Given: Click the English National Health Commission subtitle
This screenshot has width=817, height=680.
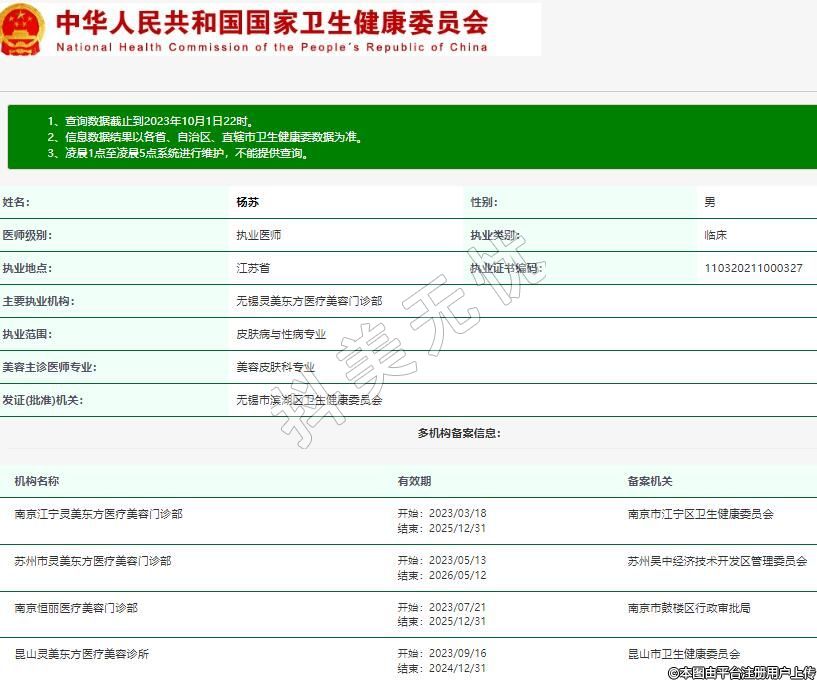Looking at the screenshot, I should (271, 47).
